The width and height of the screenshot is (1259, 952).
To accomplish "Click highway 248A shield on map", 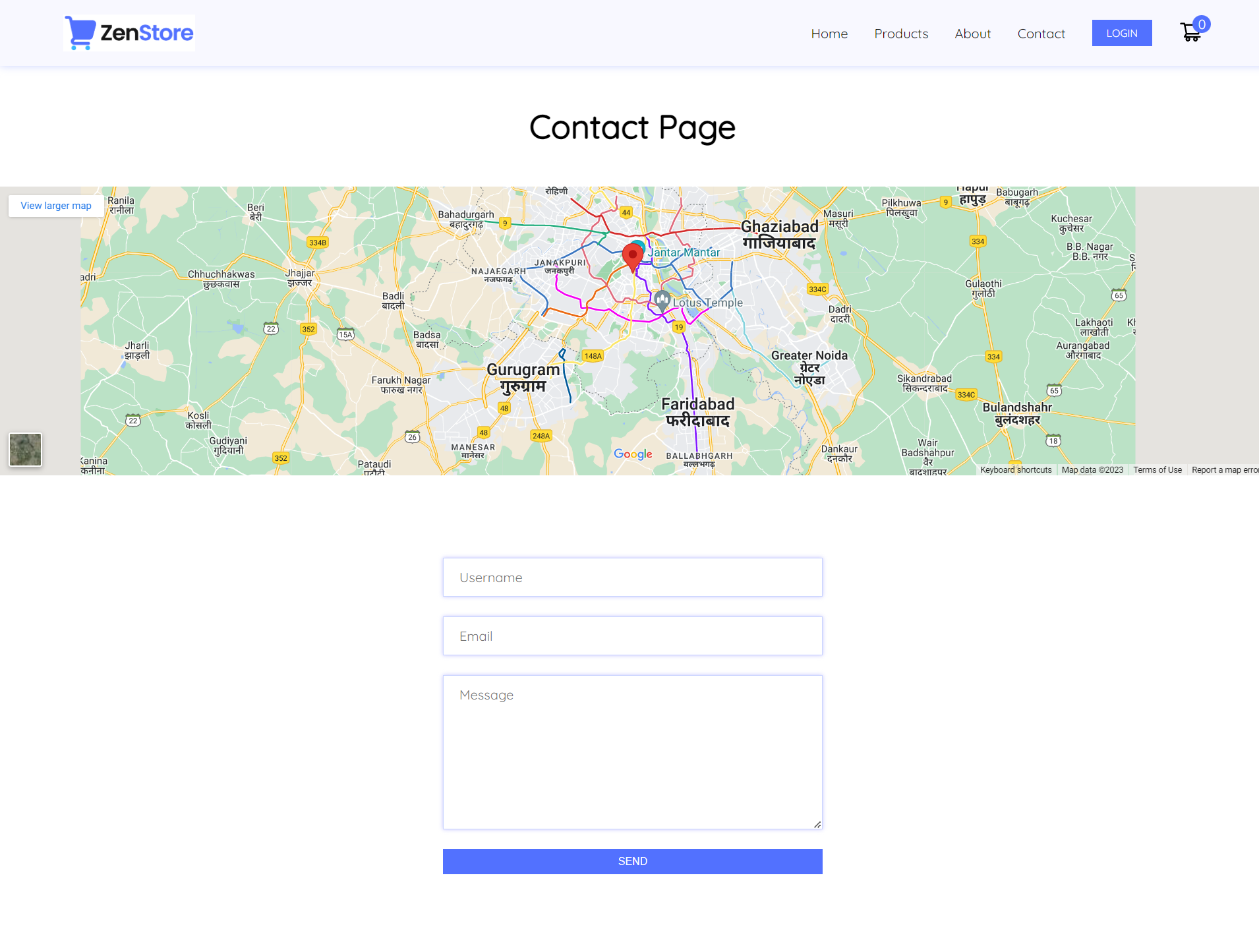I will 541,436.
